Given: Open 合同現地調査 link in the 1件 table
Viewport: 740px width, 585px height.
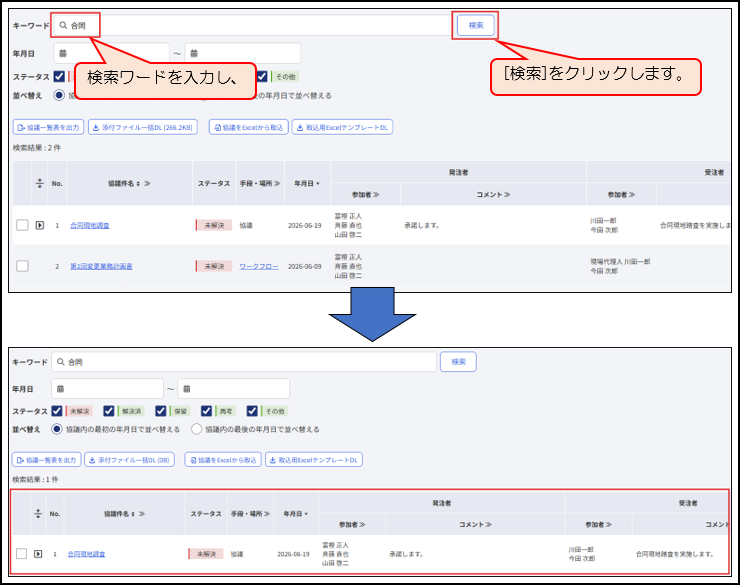Looking at the screenshot, I should click(x=86, y=554).
